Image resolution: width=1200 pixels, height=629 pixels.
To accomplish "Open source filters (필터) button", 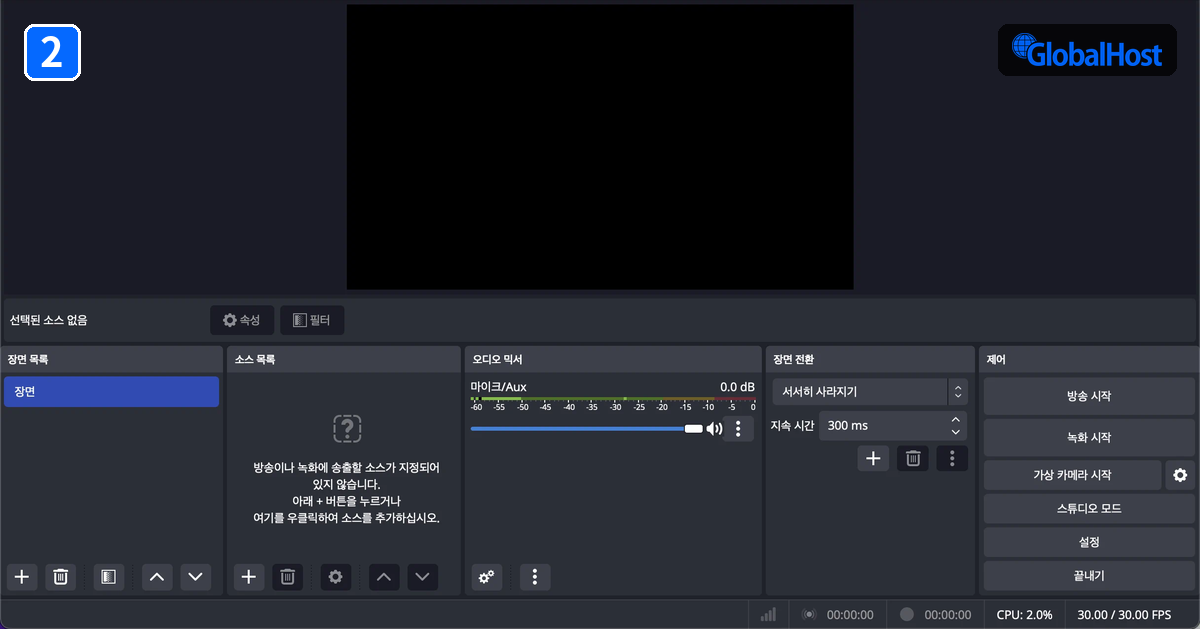I will (x=312, y=320).
